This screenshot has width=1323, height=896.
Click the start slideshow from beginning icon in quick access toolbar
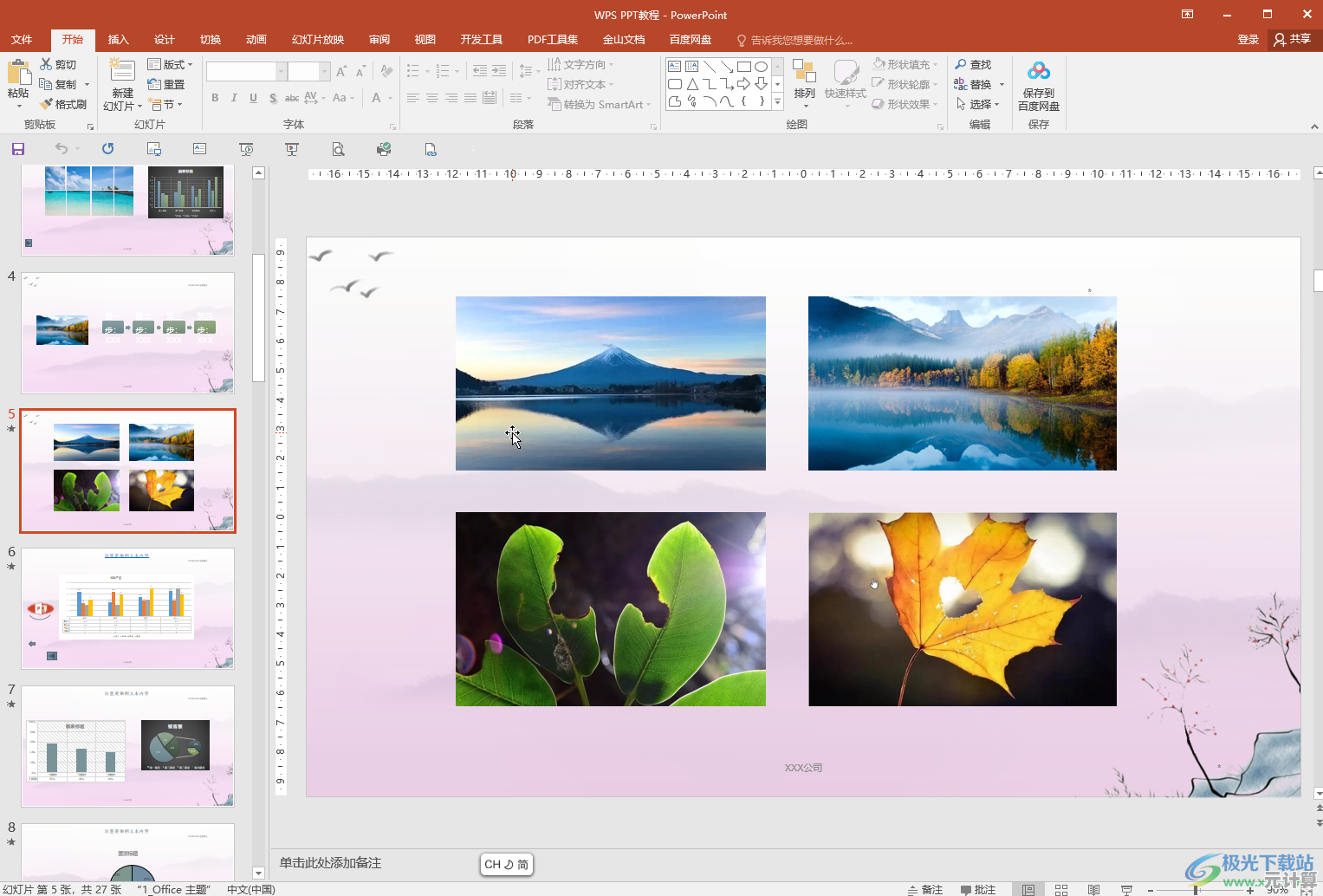[247, 149]
